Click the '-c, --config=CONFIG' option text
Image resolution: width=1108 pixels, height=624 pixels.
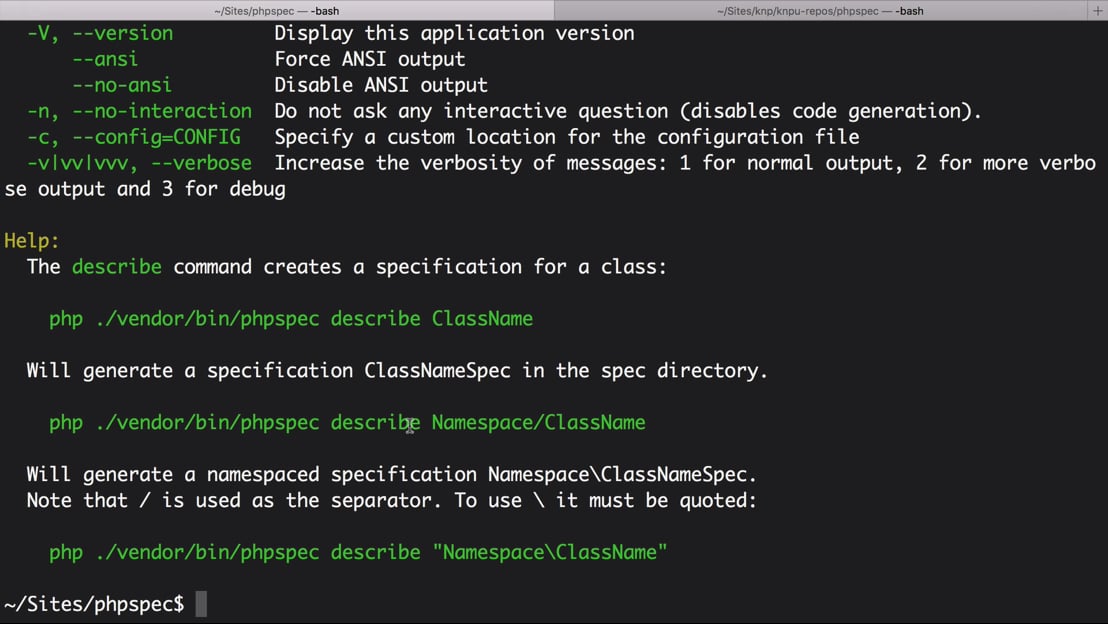pyautogui.click(x=134, y=137)
